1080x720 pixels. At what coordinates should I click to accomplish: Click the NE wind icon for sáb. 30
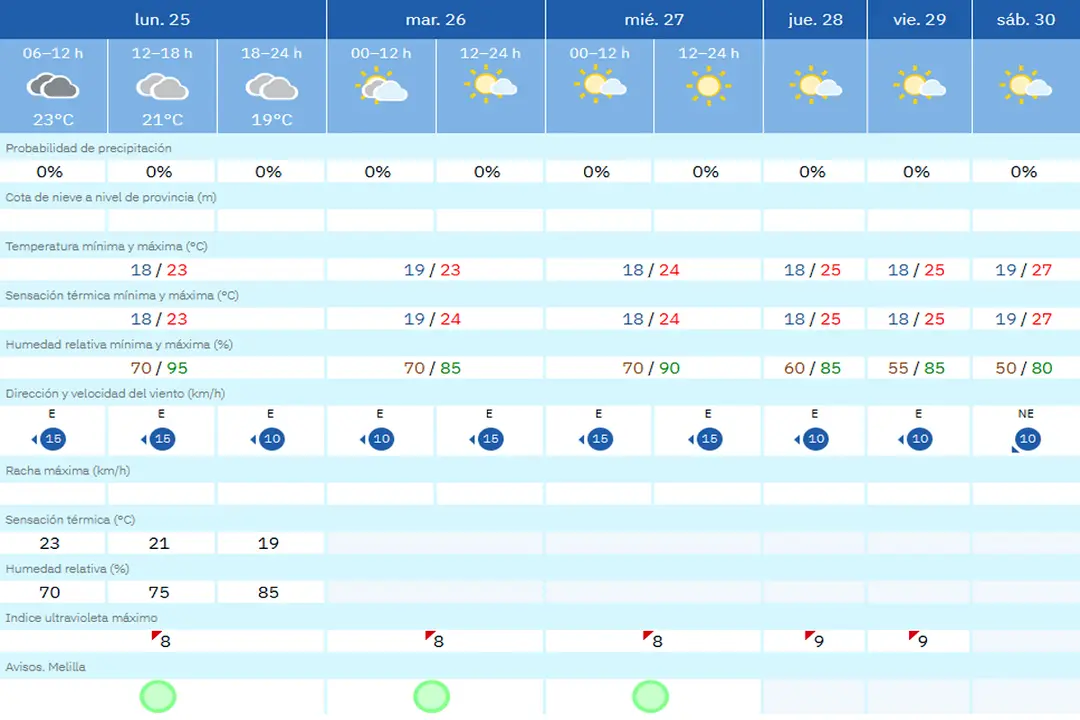(x=1026, y=440)
